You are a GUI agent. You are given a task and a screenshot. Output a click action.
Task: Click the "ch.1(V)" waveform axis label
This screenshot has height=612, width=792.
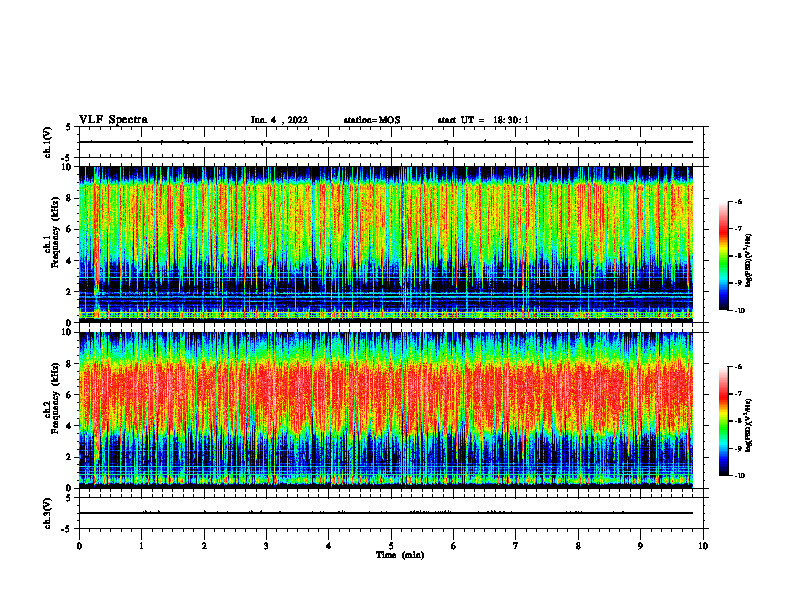47,142
